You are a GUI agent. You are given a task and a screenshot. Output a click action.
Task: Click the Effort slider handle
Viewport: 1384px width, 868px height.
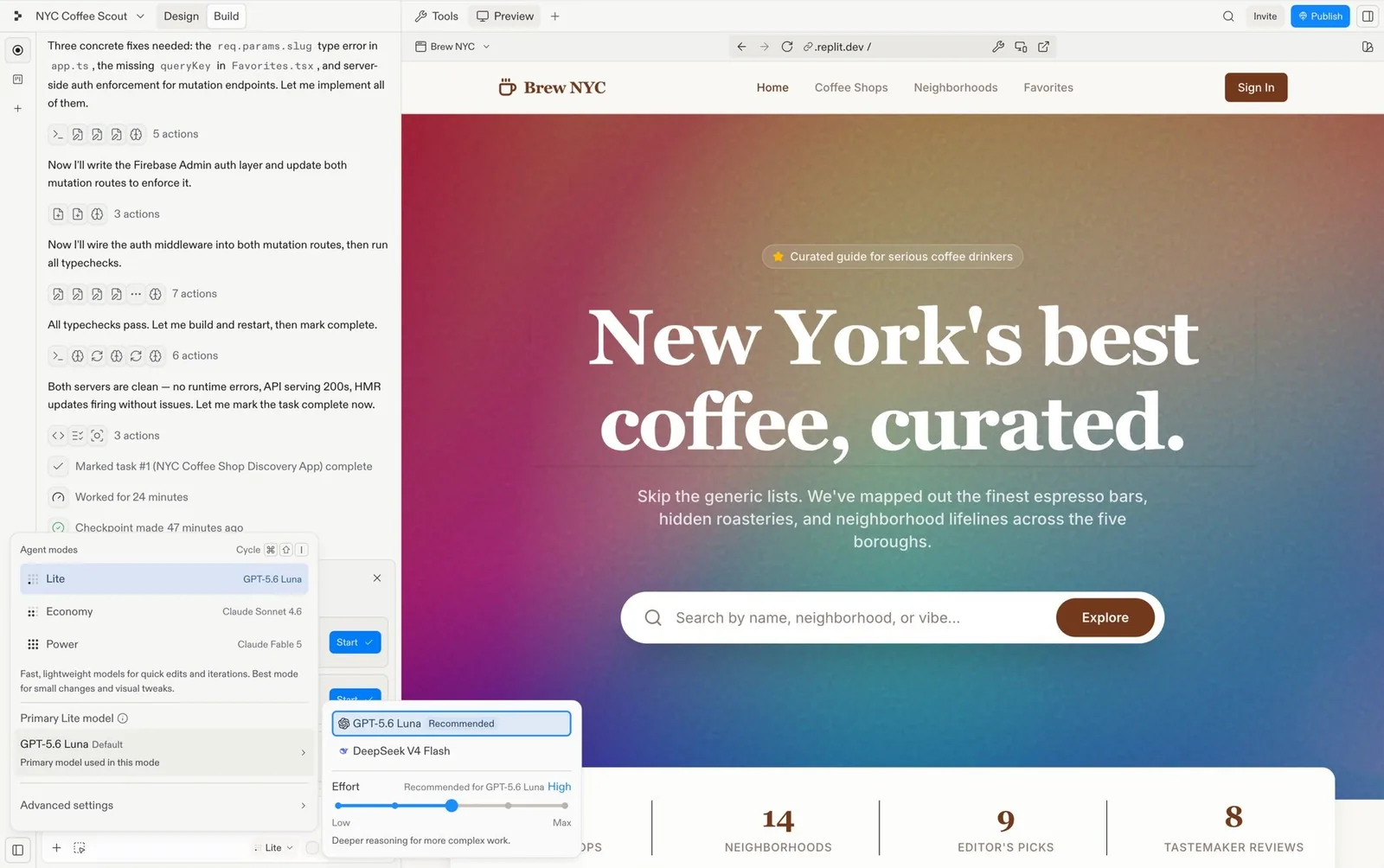(x=452, y=806)
